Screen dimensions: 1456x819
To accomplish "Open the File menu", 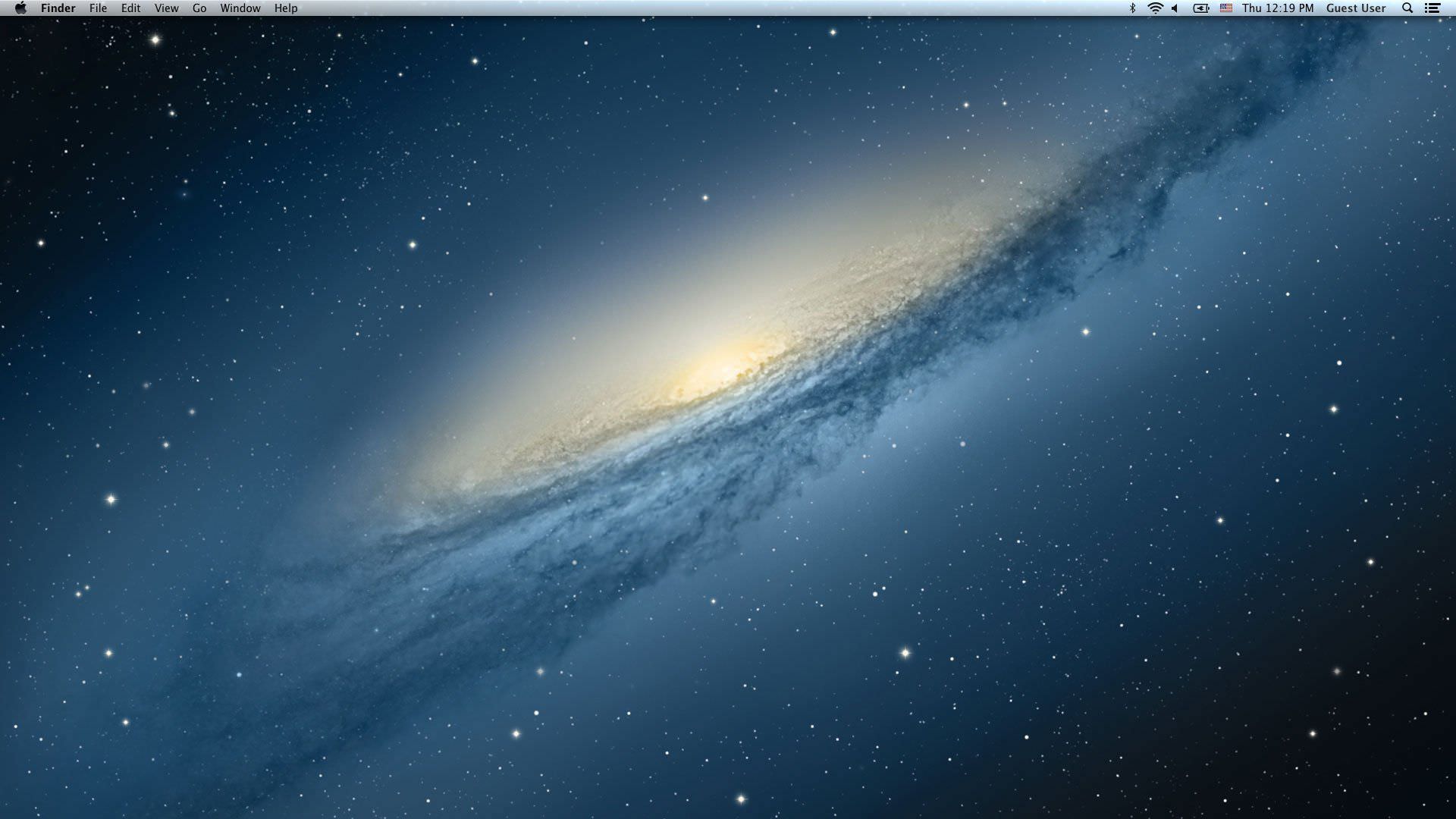I will pos(98,8).
